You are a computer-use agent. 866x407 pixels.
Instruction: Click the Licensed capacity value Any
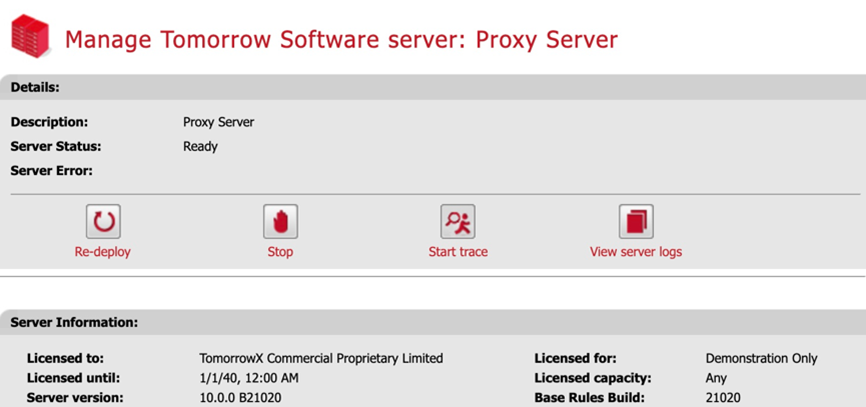click(x=716, y=378)
